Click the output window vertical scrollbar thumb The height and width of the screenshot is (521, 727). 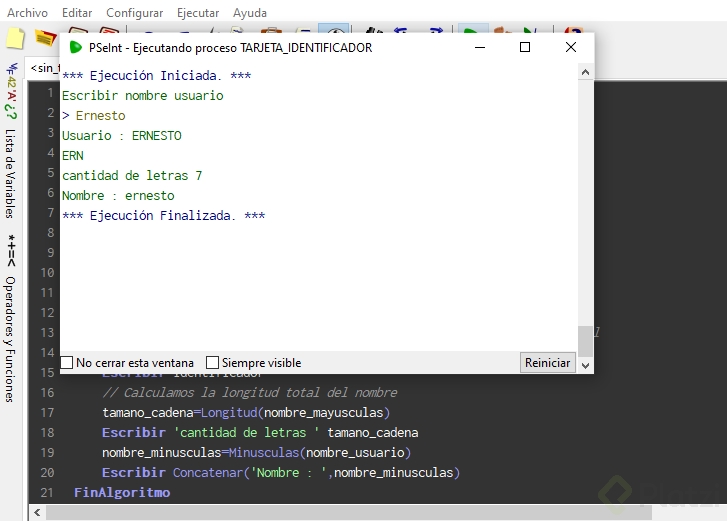(x=585, y=342)
